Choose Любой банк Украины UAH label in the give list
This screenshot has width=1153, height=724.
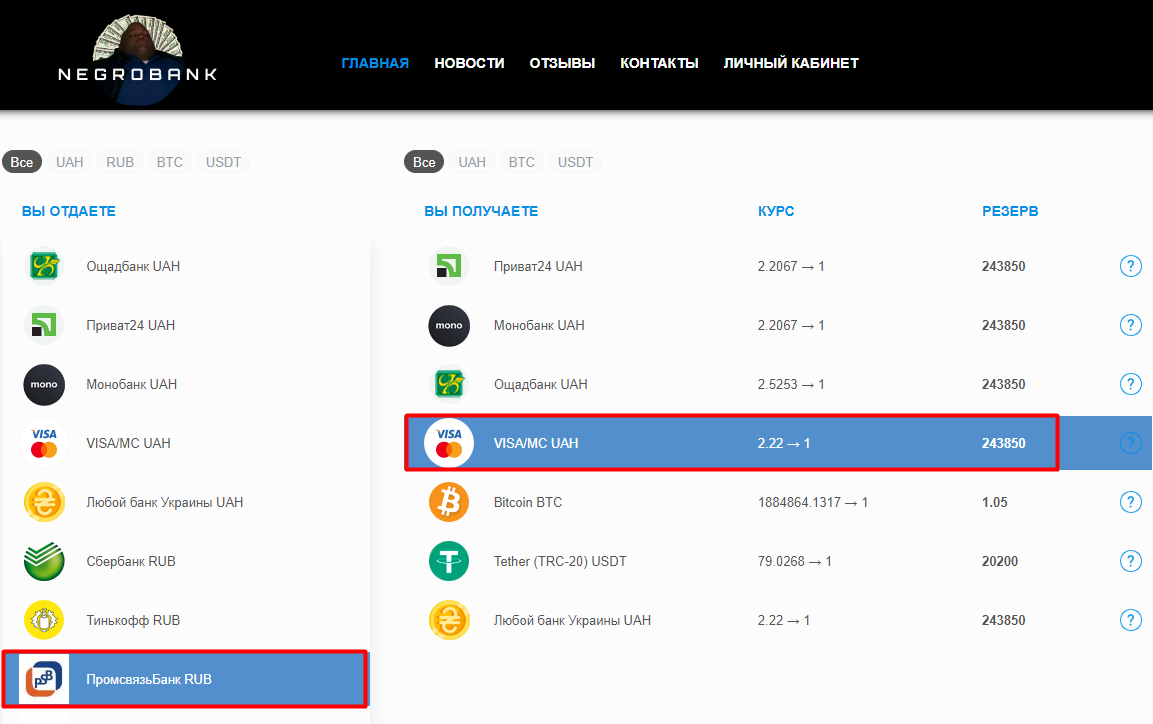pos(165,502)
